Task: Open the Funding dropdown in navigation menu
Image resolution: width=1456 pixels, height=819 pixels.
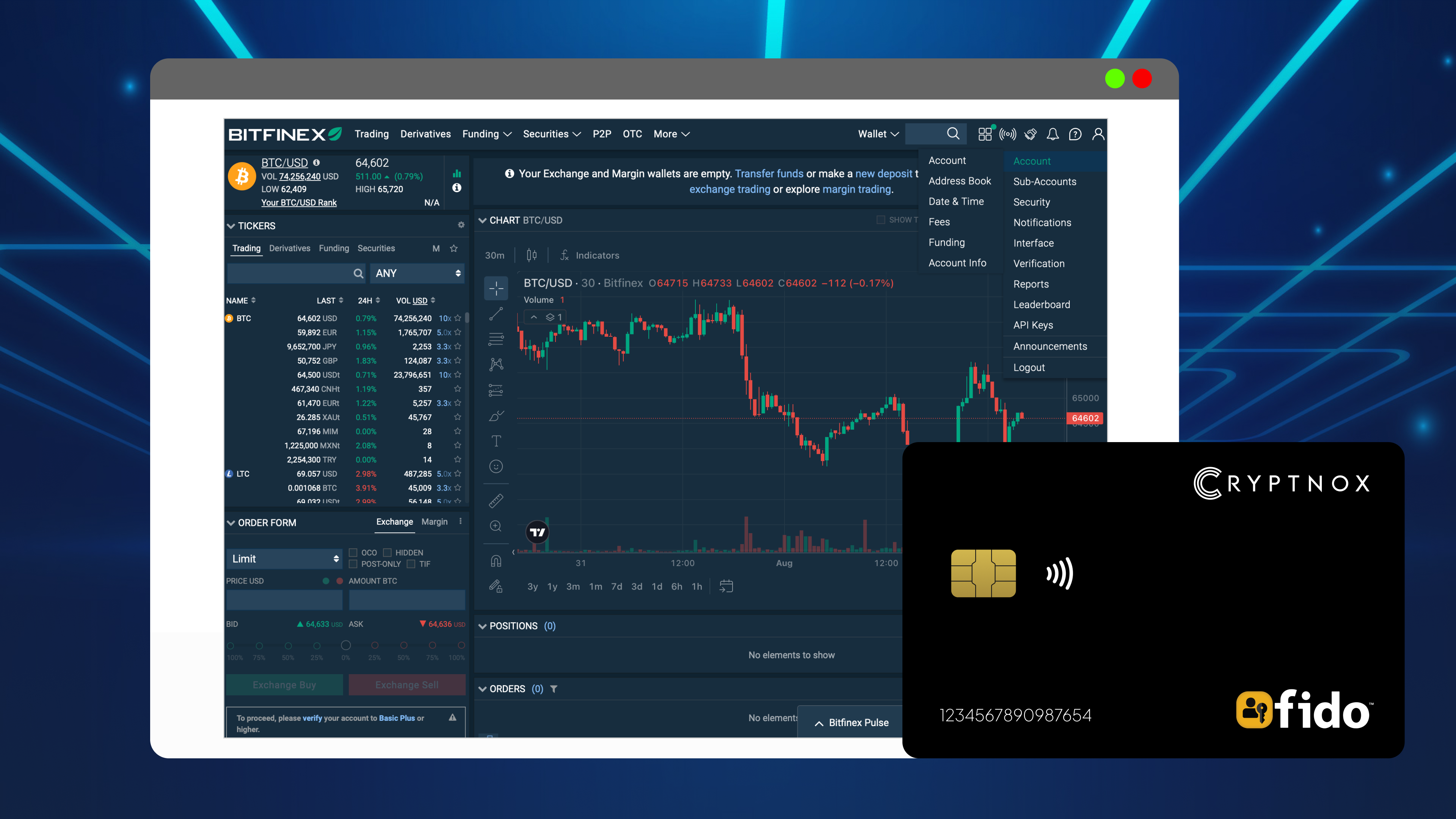Action: tap(487, 134)
